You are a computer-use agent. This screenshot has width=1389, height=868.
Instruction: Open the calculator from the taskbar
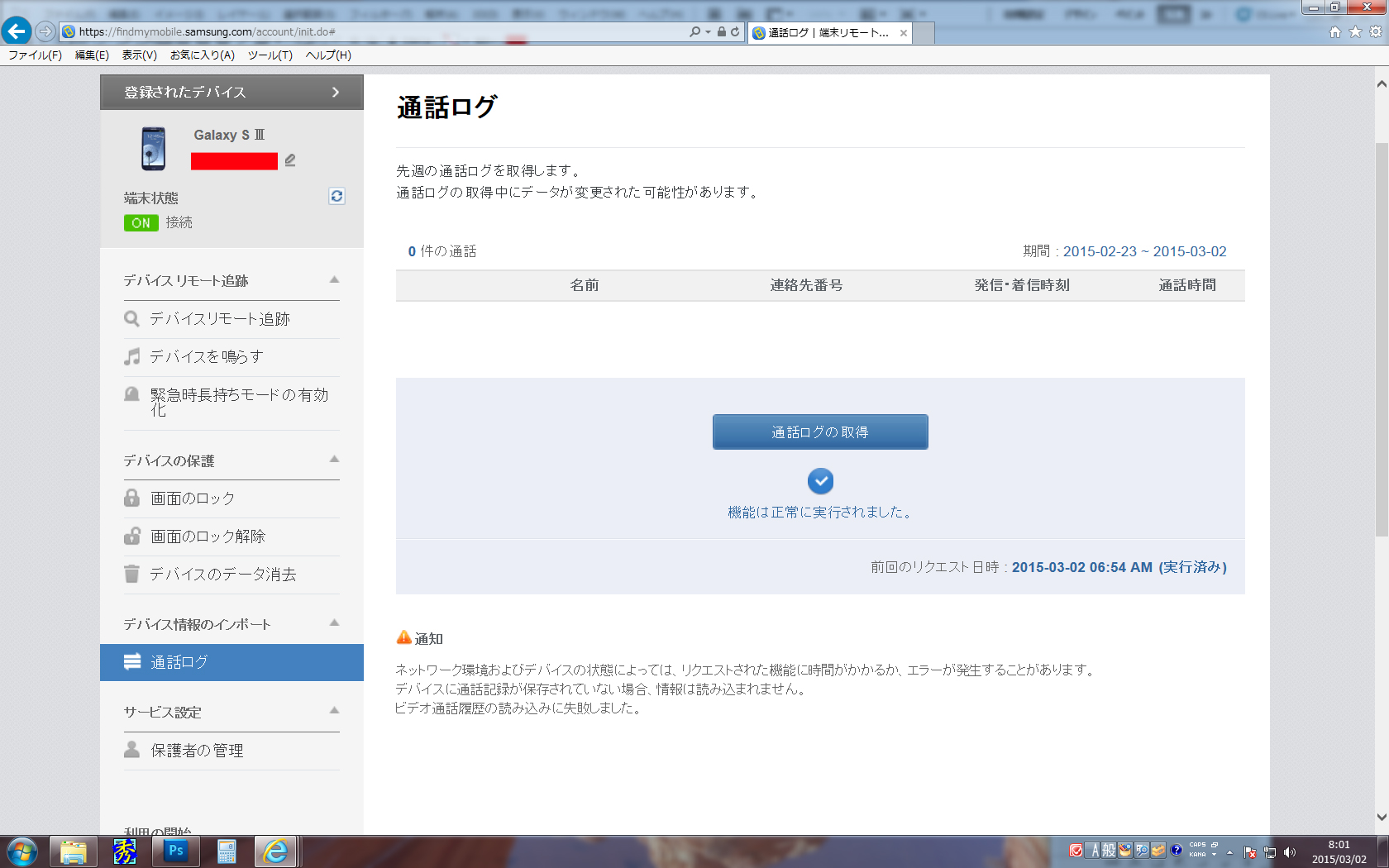click(x=227, y=851)
